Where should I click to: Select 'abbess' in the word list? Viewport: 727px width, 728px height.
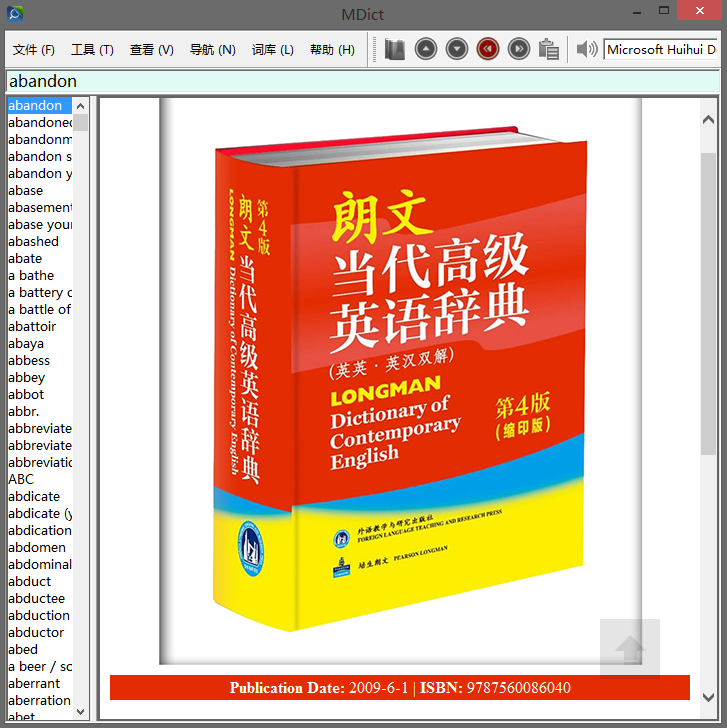tap(40, 360)
